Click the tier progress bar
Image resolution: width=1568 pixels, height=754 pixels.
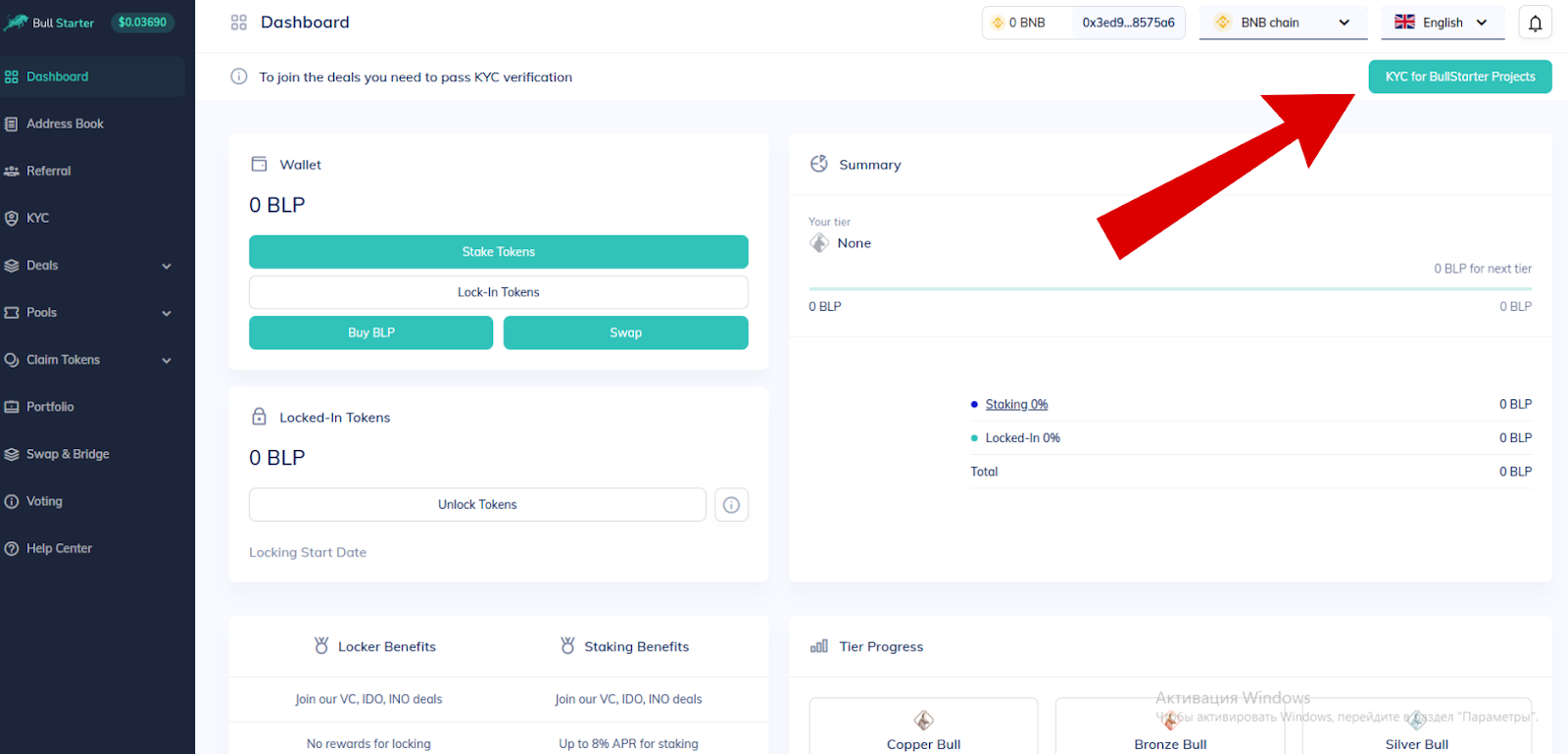(1170, 289)
